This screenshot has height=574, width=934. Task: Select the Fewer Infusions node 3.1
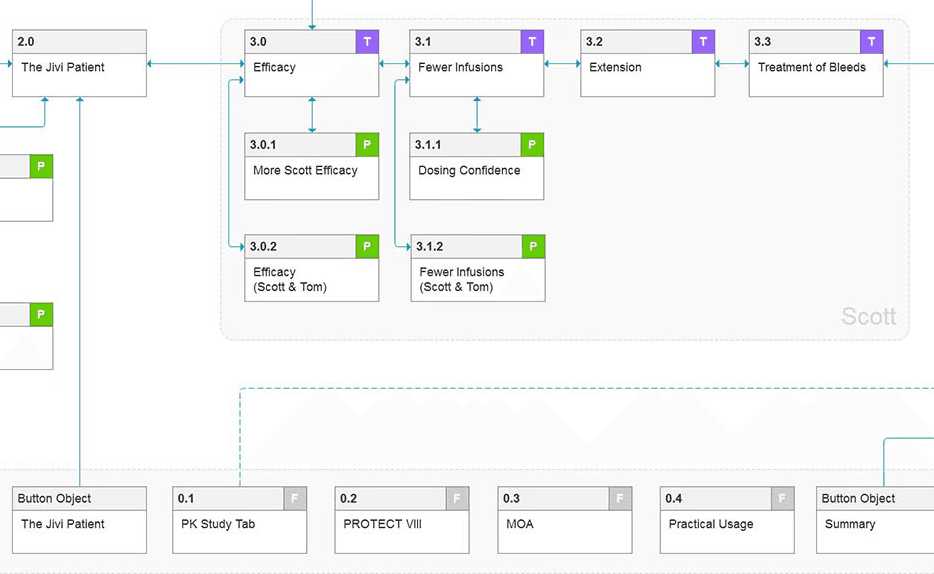477,63
